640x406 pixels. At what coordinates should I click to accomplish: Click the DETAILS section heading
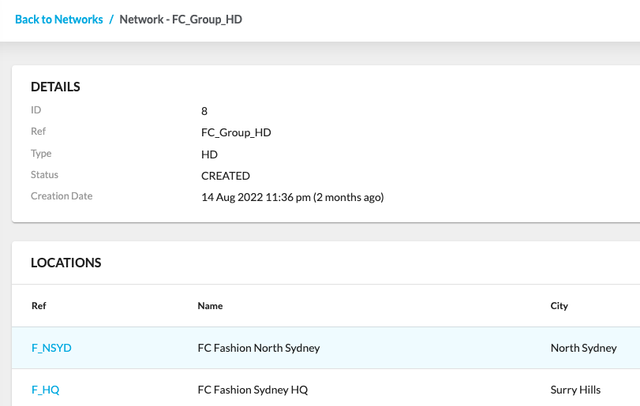(x=55, y=87)
